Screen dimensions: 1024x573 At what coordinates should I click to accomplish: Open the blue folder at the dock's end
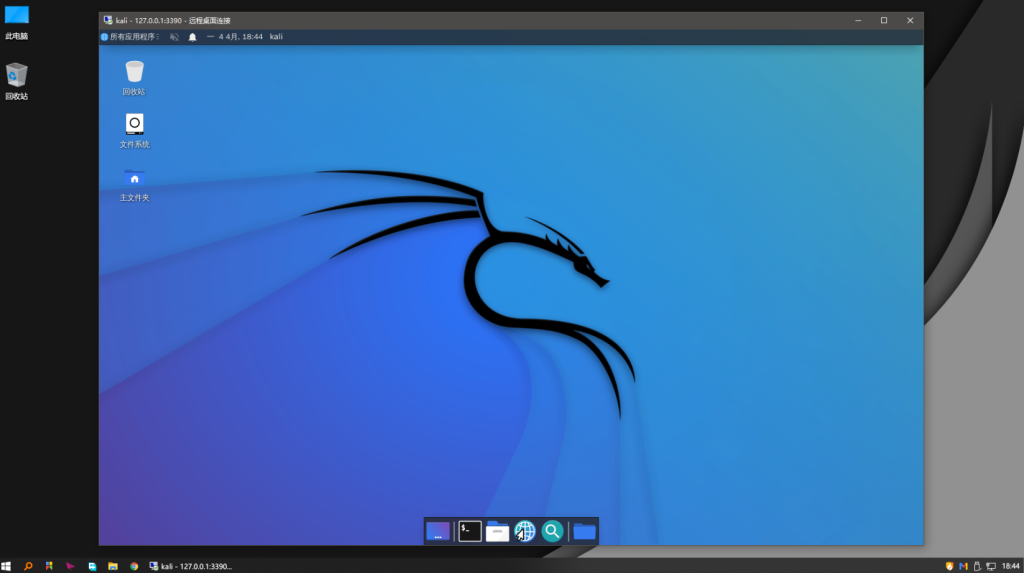click(584, 531)
